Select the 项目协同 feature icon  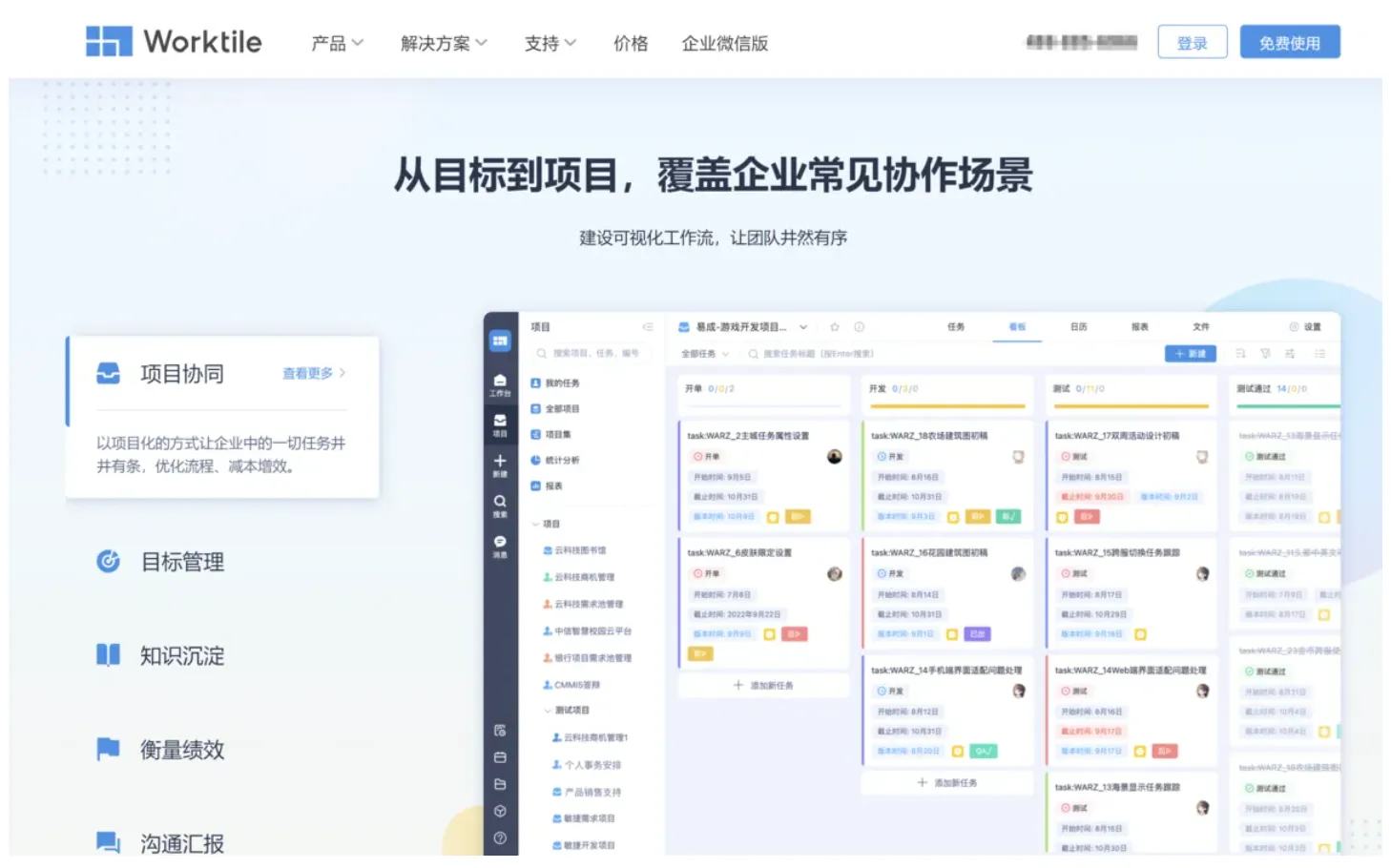109,373
